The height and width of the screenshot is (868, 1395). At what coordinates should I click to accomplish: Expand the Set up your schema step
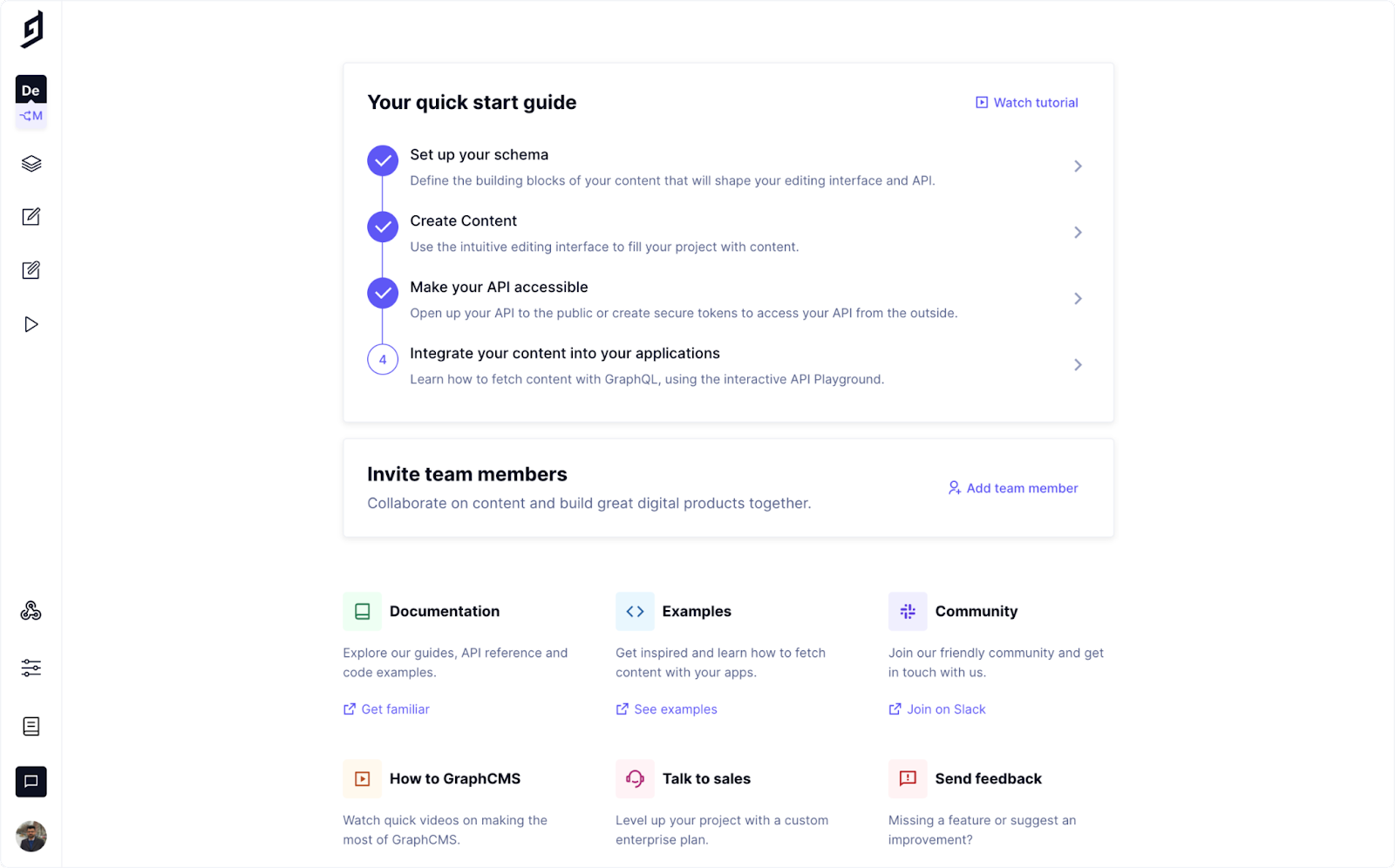pyautogui.click(x=1078, y=166)
